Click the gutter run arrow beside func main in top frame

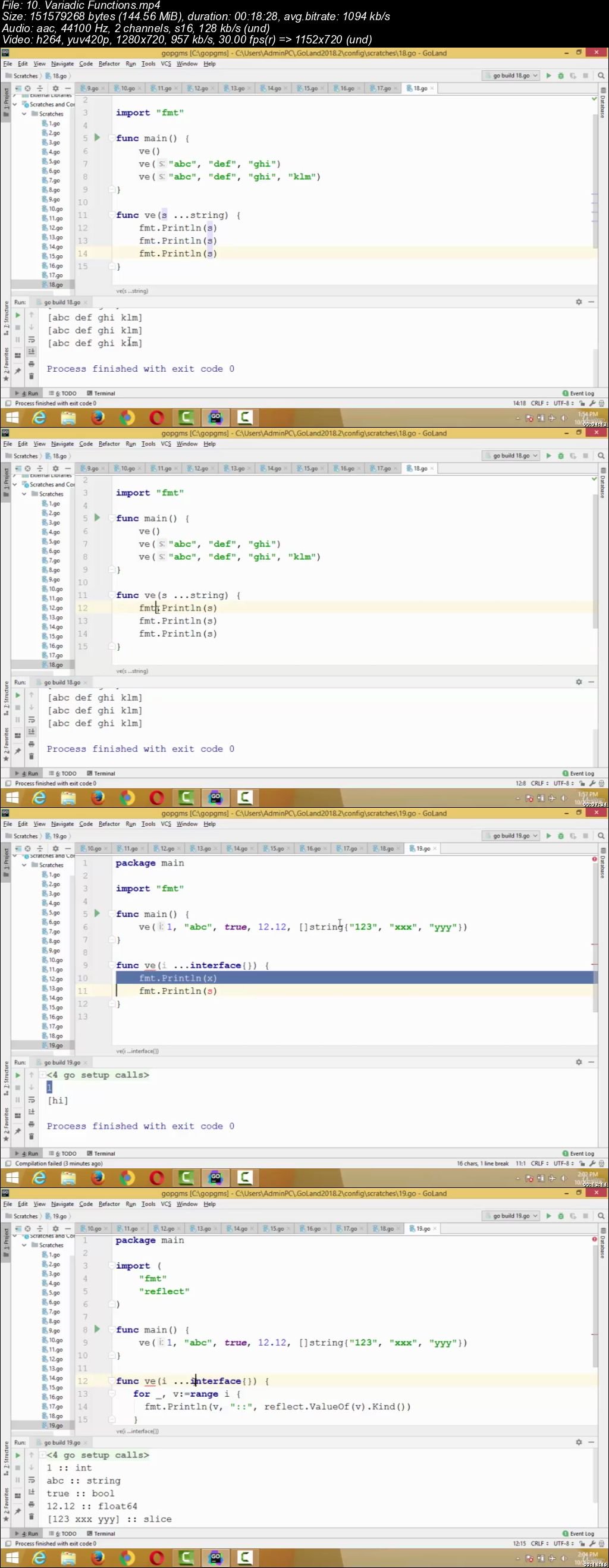pos(97,137)
